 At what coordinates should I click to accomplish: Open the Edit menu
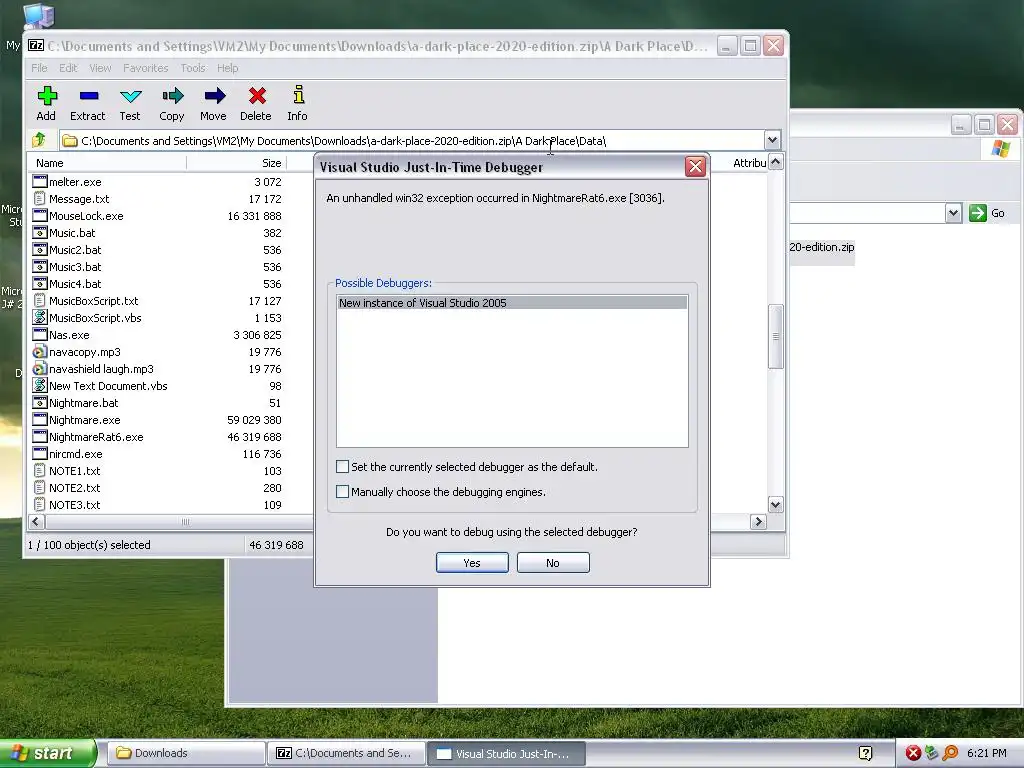tap(68, 68)
